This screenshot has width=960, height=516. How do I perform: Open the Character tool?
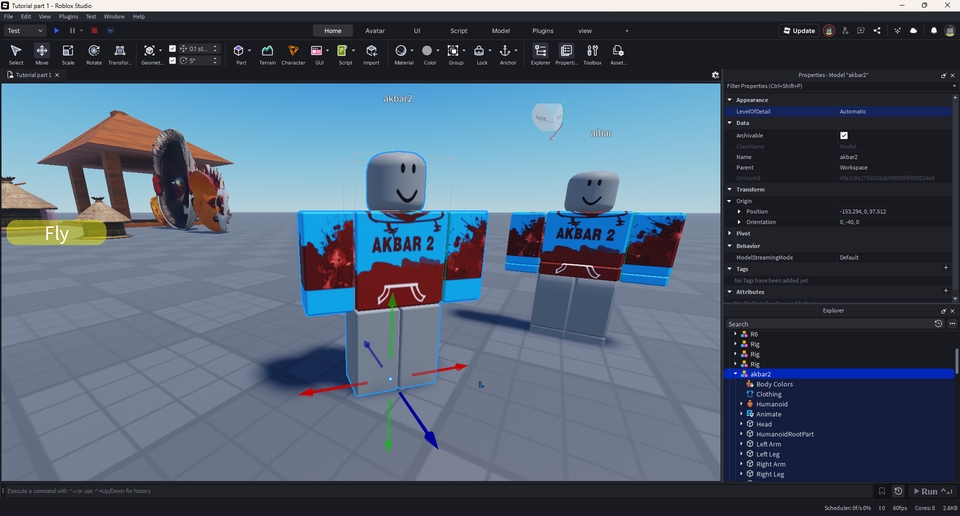click(x=293, y=54)
